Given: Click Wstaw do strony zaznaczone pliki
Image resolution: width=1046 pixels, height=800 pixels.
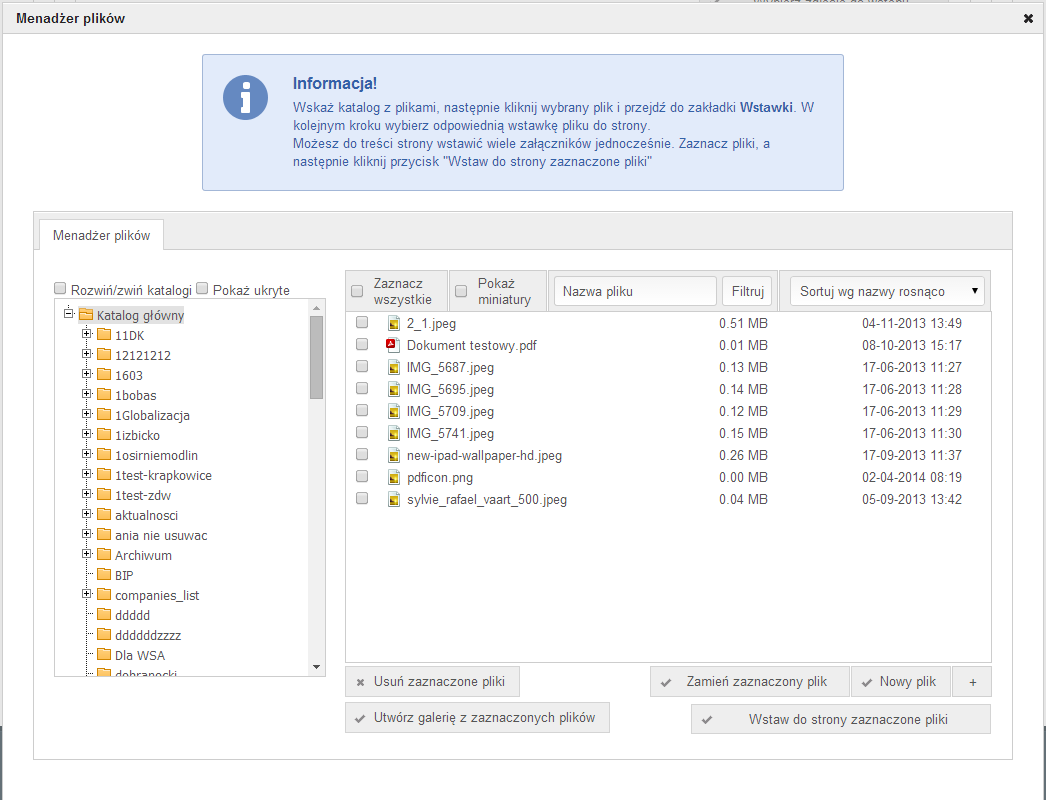Looking at the screenshot, I should (841, 719).
